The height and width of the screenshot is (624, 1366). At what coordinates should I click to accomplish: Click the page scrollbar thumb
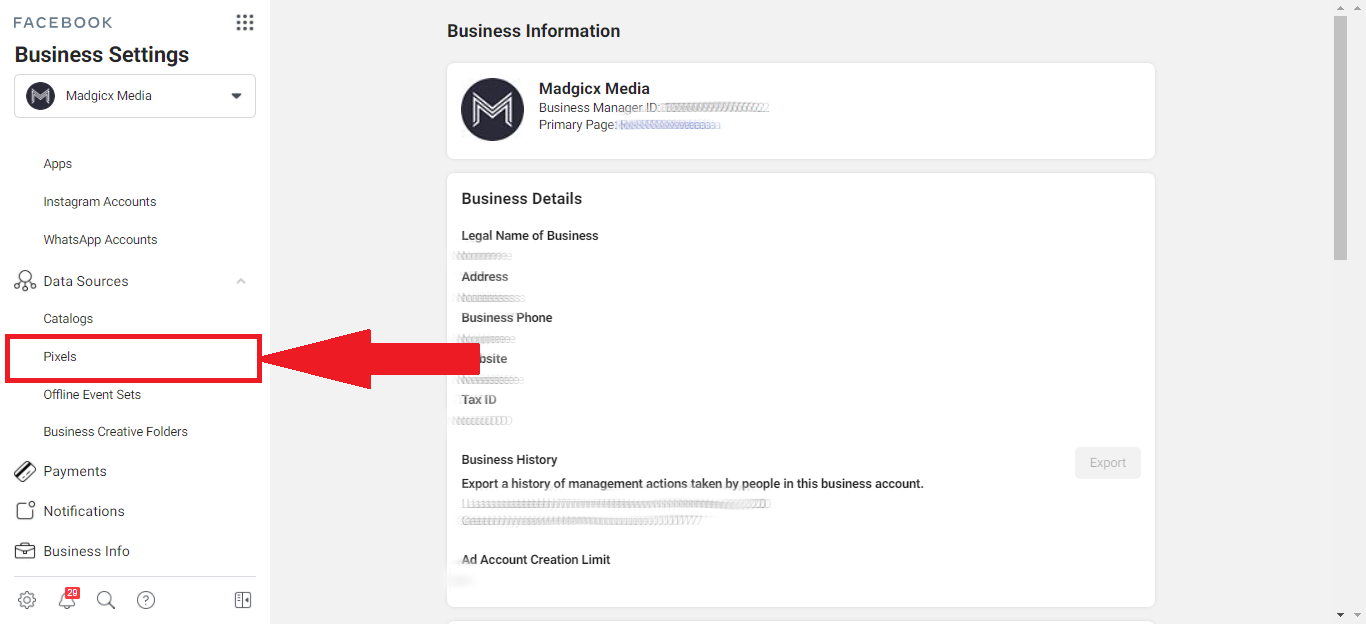tap(1341, 138)
